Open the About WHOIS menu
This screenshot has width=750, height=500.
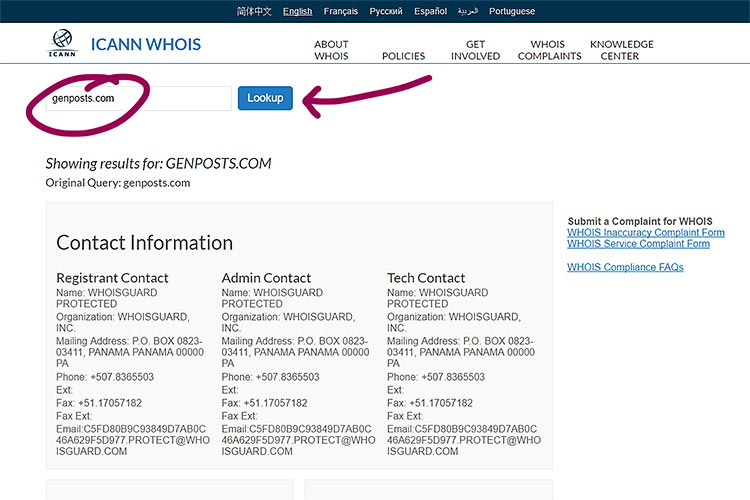[x=331, y=50]
